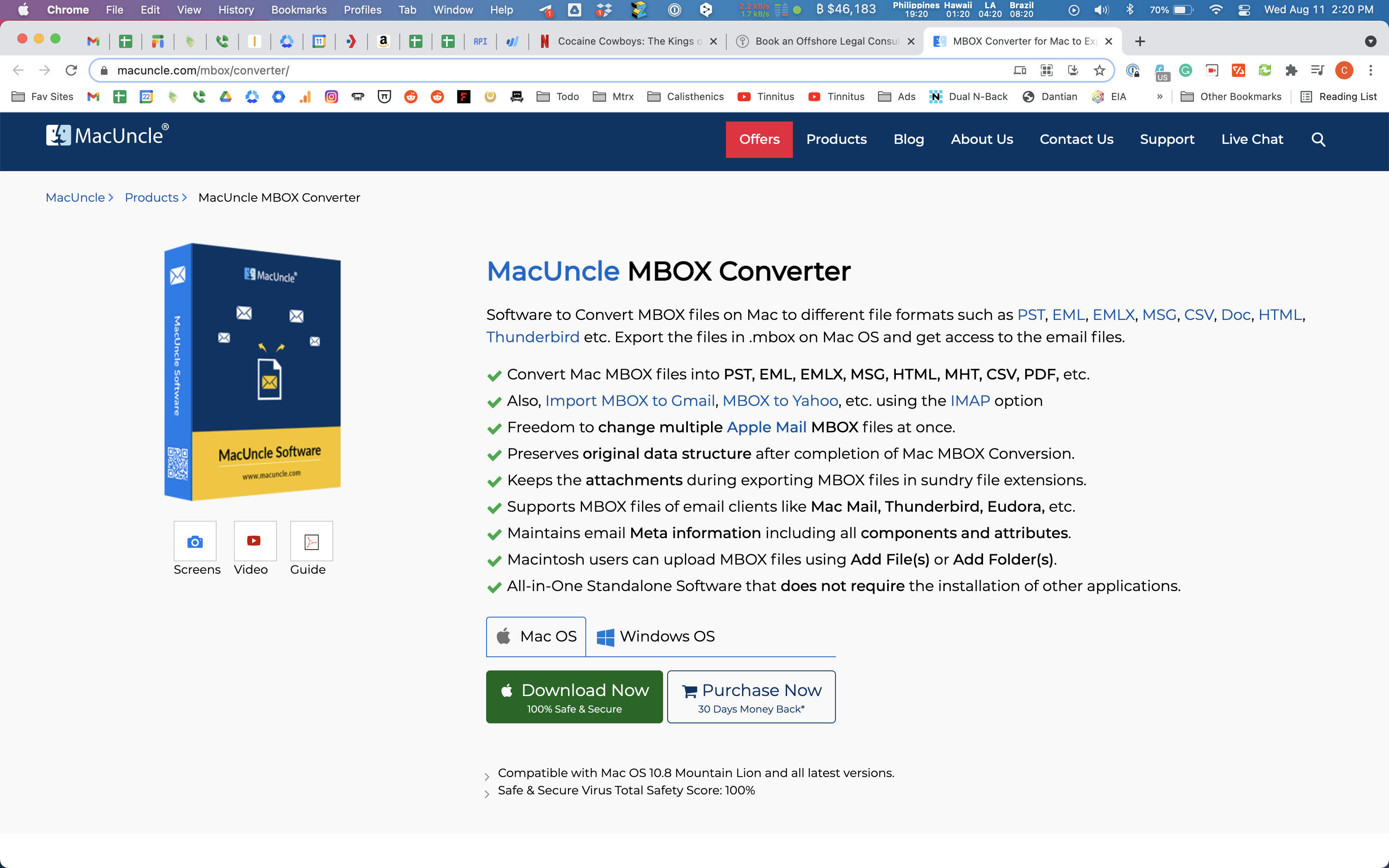
Task: Open the About Us nav link
Action: click(x=981, y=140)
